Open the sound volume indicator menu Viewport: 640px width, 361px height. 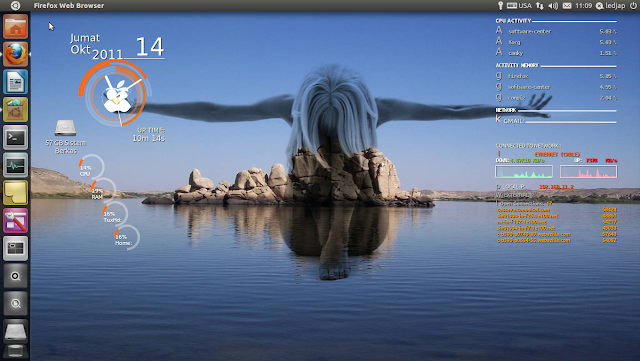pyautogui.click(x=553, y=6)
